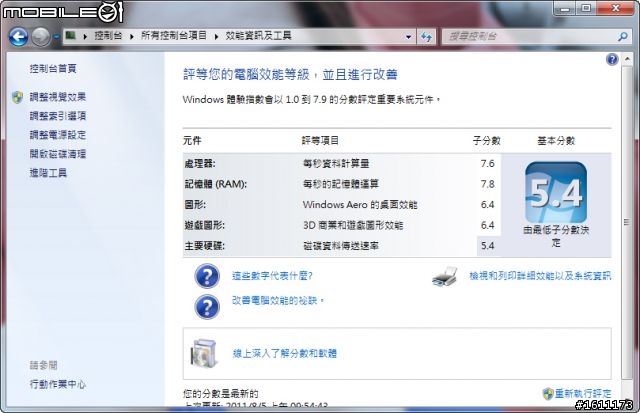Click the vertical scrollbar thumb
Image resolution: width=640 pixels, height=413 pixels.
tap(627, 222)
